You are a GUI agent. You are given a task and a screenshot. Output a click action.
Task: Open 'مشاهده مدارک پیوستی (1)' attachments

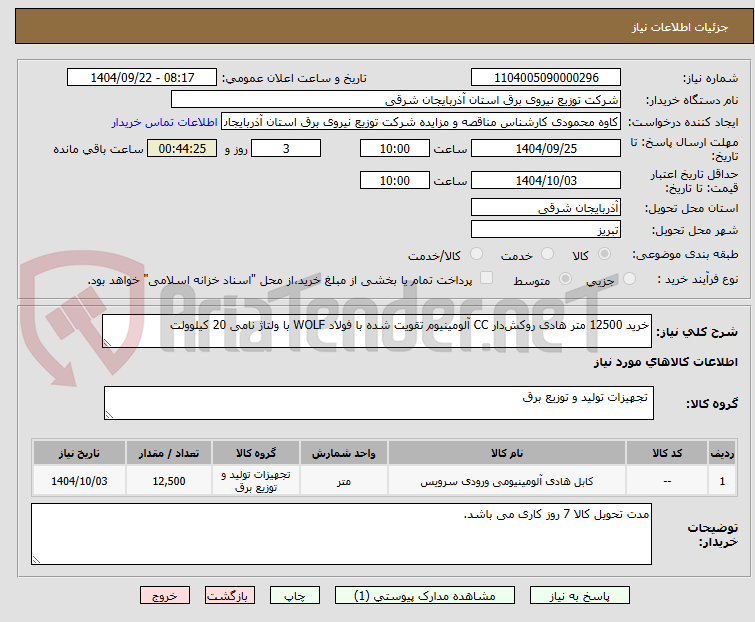coord(425,596)
